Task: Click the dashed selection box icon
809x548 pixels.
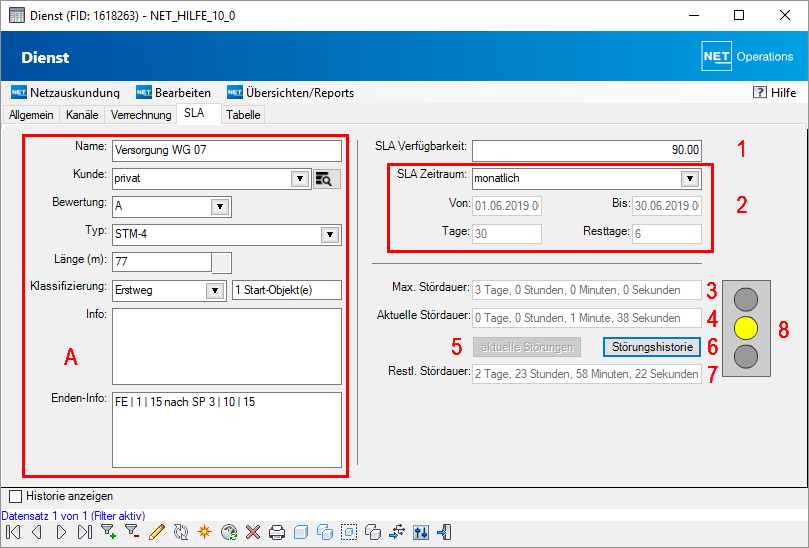Action: [x=349, y=532]
